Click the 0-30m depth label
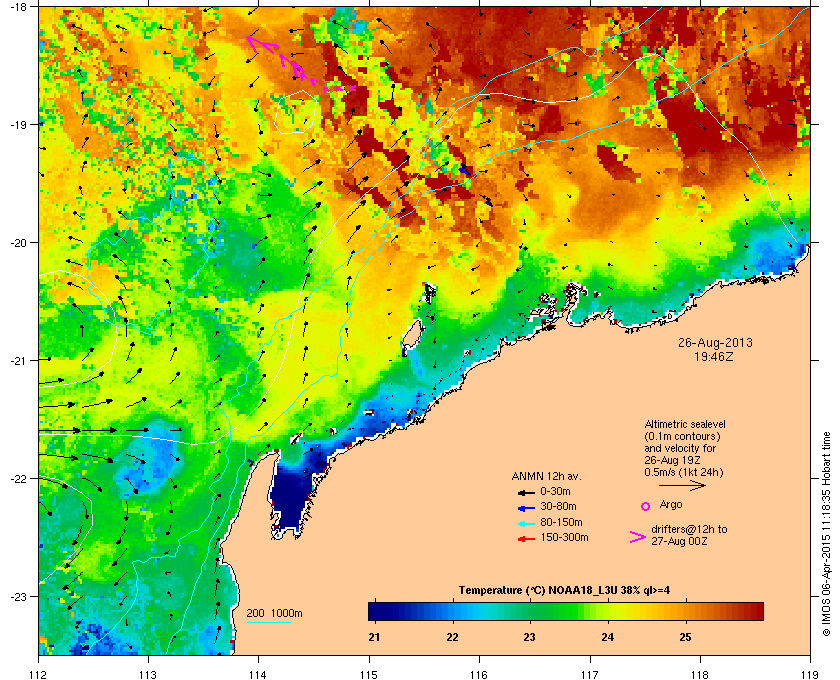840x680 pixels. [555, 491]
